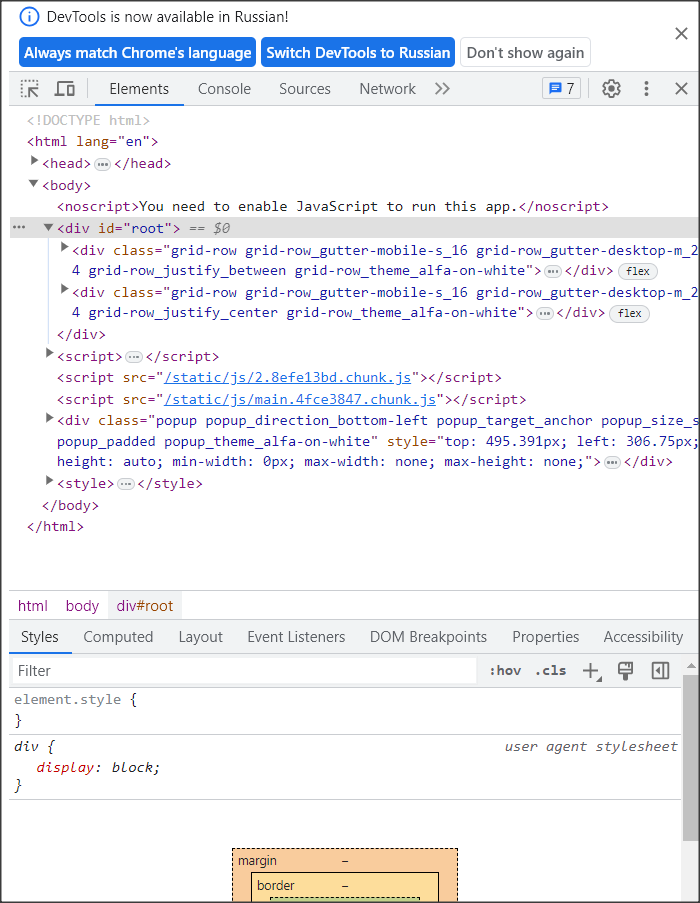Select div#root in the breadcrumb bar
Viewport: 700px width, 903px height.
click(x=144, y=606)
